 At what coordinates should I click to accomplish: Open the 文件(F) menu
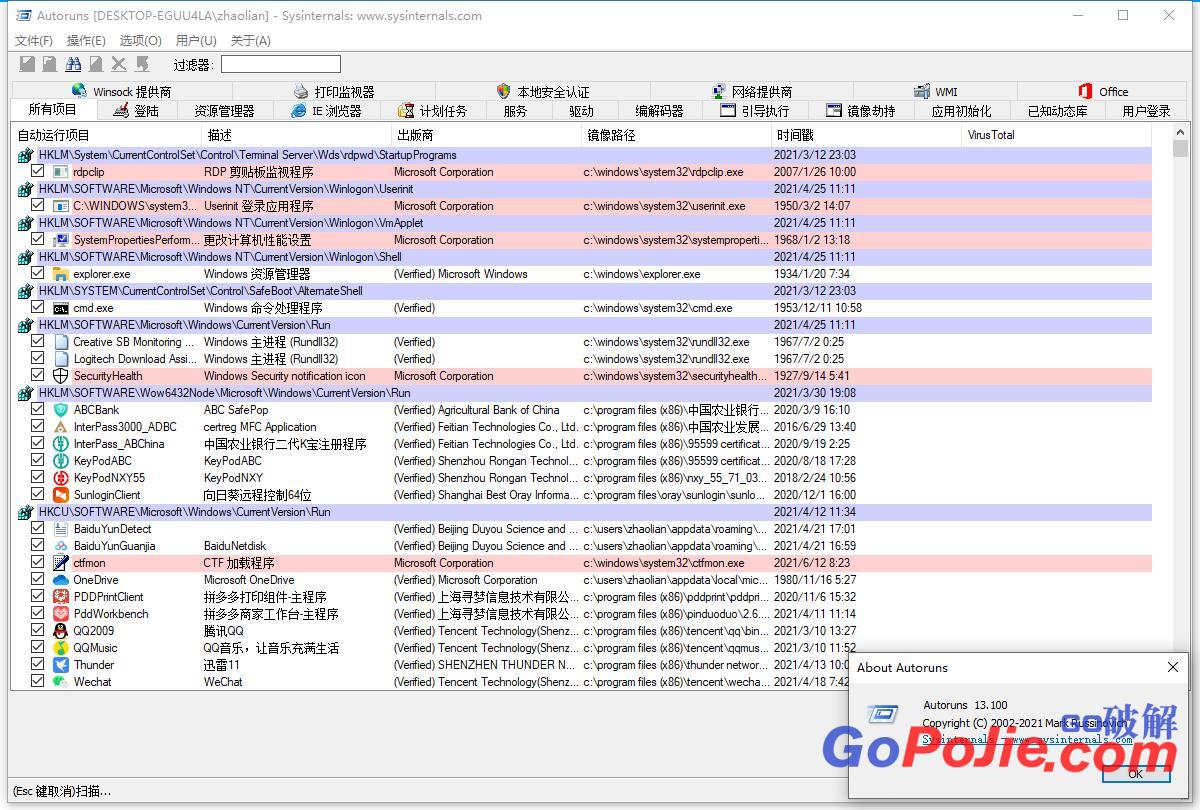pyautogui.click(x=33, y=41)
